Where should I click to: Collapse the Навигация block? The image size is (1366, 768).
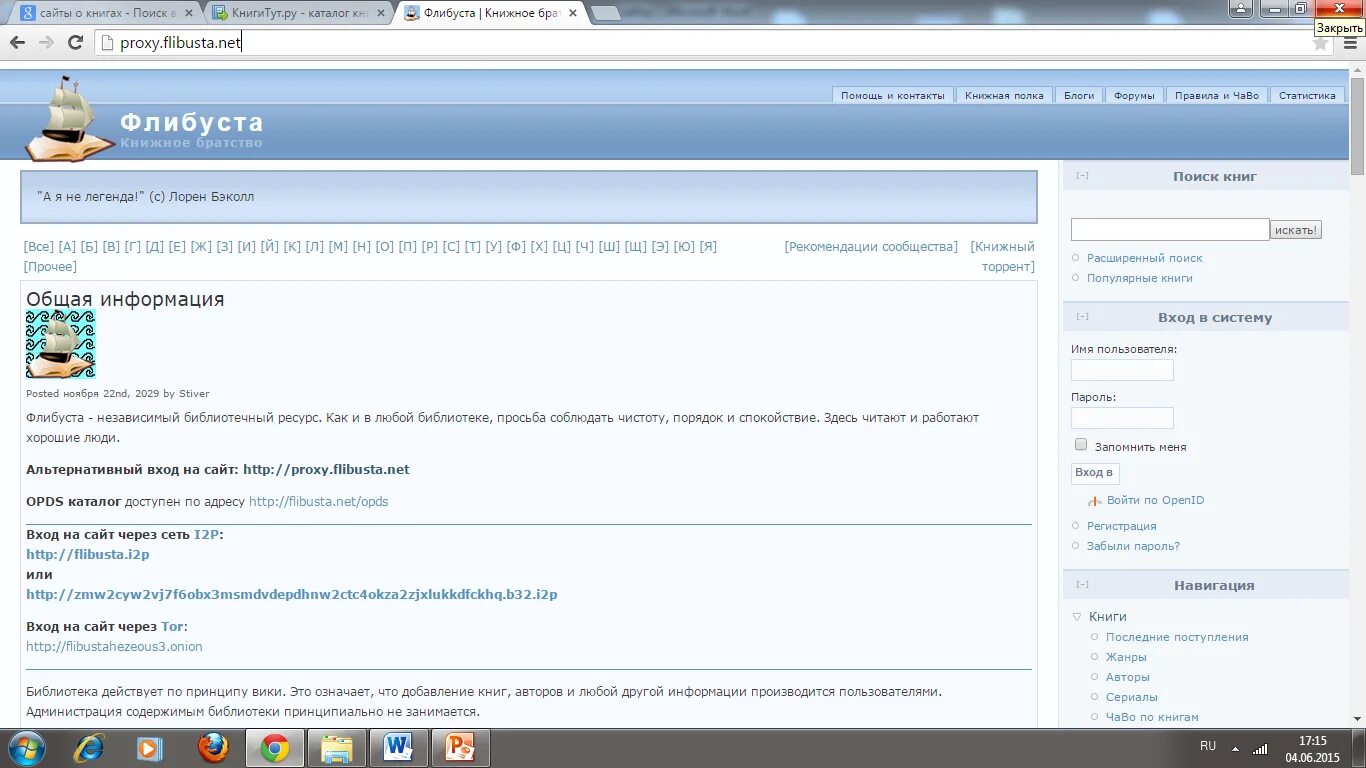1082,585
